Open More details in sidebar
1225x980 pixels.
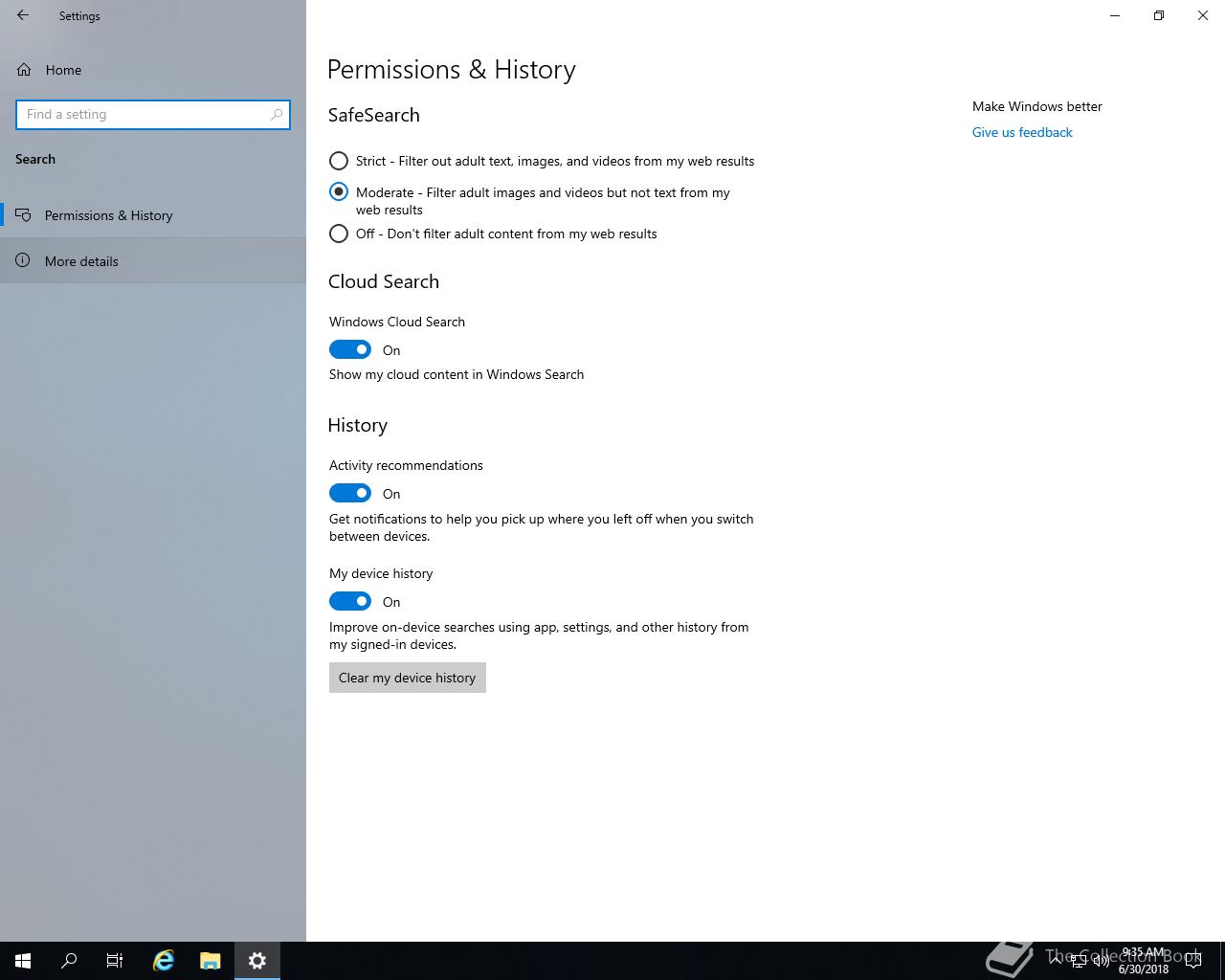tap(153, 261)
